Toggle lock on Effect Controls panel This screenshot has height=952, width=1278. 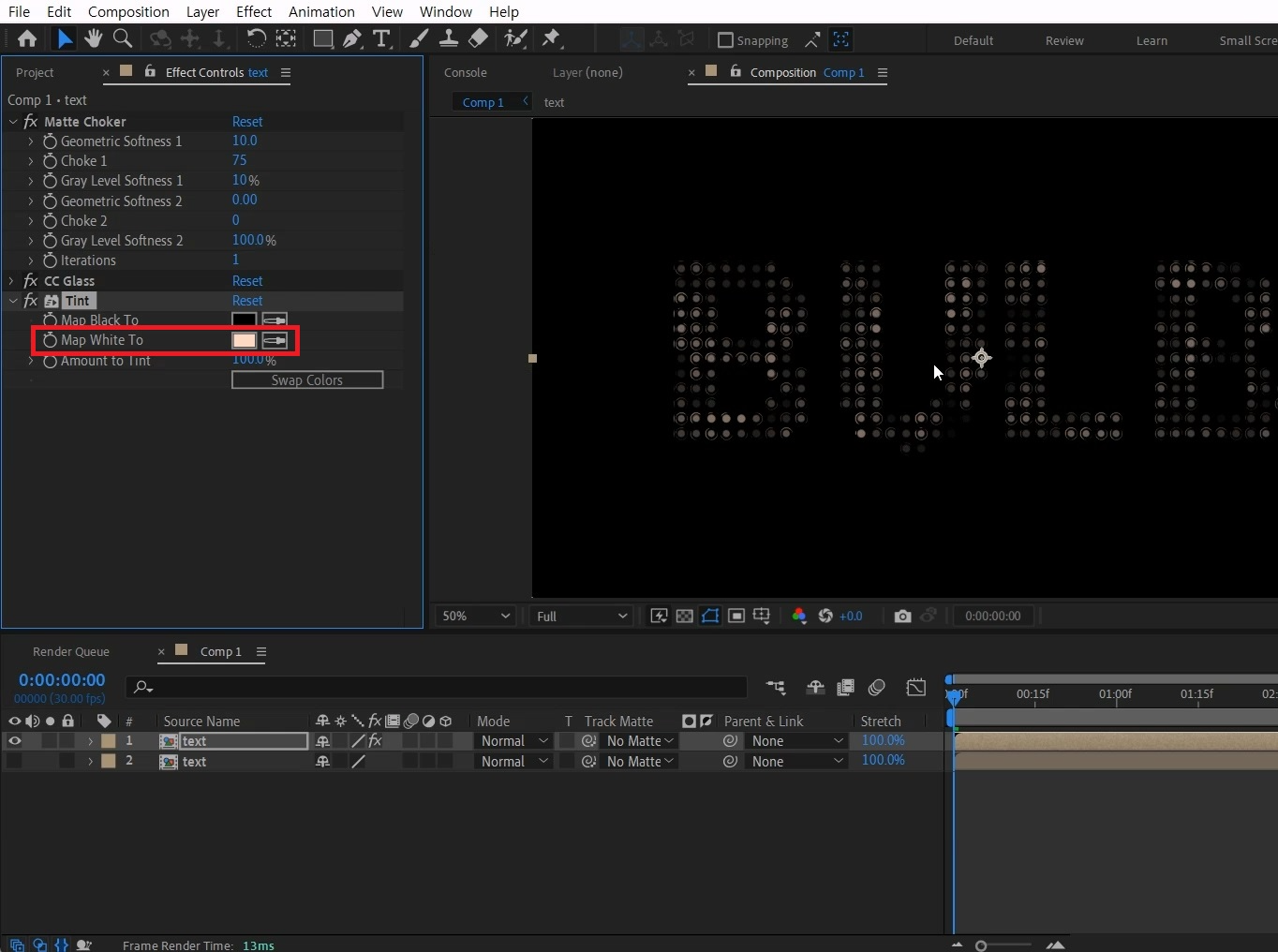[x=150, y=71]
